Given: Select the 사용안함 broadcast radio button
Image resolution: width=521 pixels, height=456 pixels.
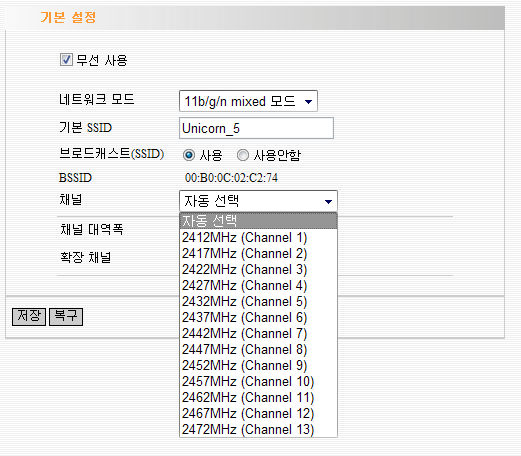Looking at the screenshot, I should [243, 155].
